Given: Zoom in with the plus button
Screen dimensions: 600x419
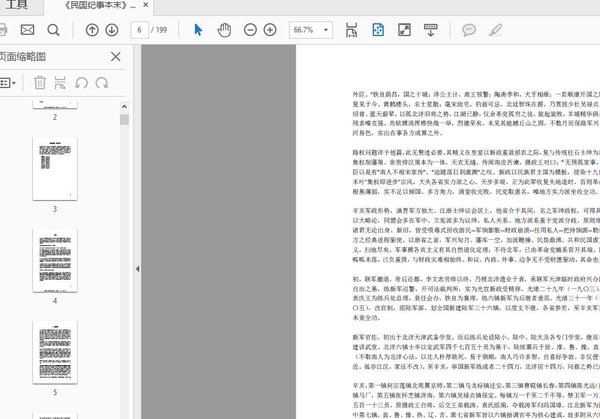Looking at the screenshot, I should point(270,30).
